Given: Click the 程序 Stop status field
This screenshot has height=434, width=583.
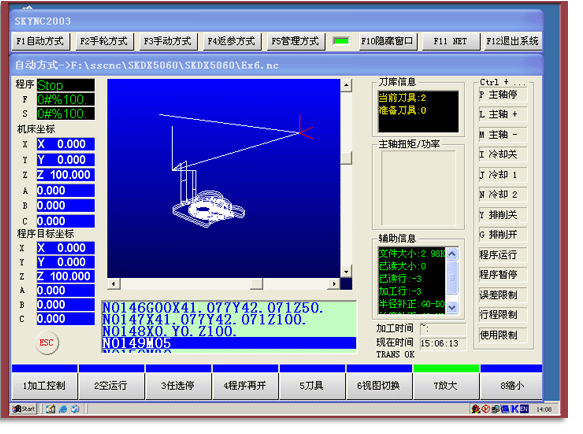Looking at the screenshot, I should pyautogui.click(x=66, y=85).
